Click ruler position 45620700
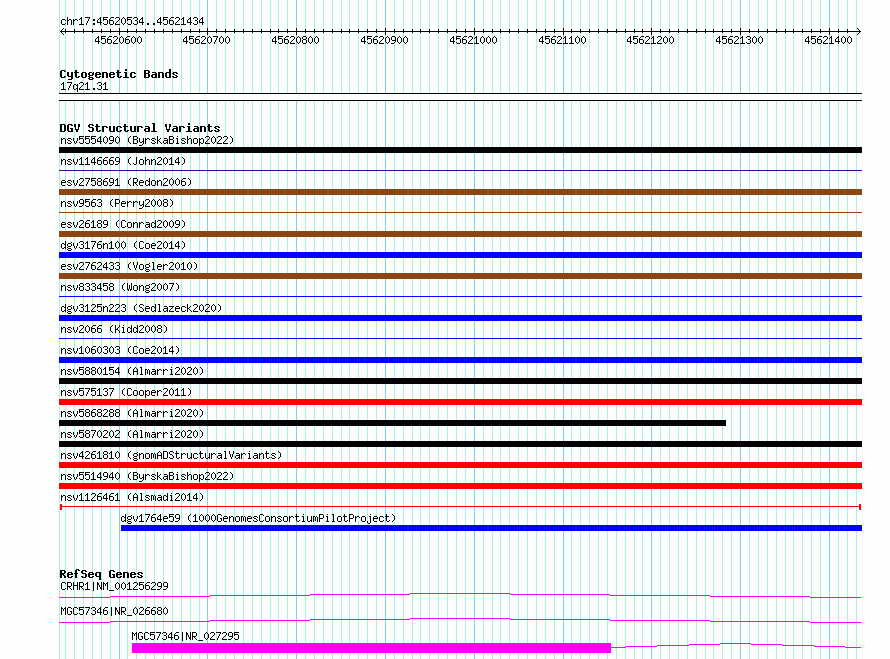Viewport: 890px width, 659px height. coord(207,40)
